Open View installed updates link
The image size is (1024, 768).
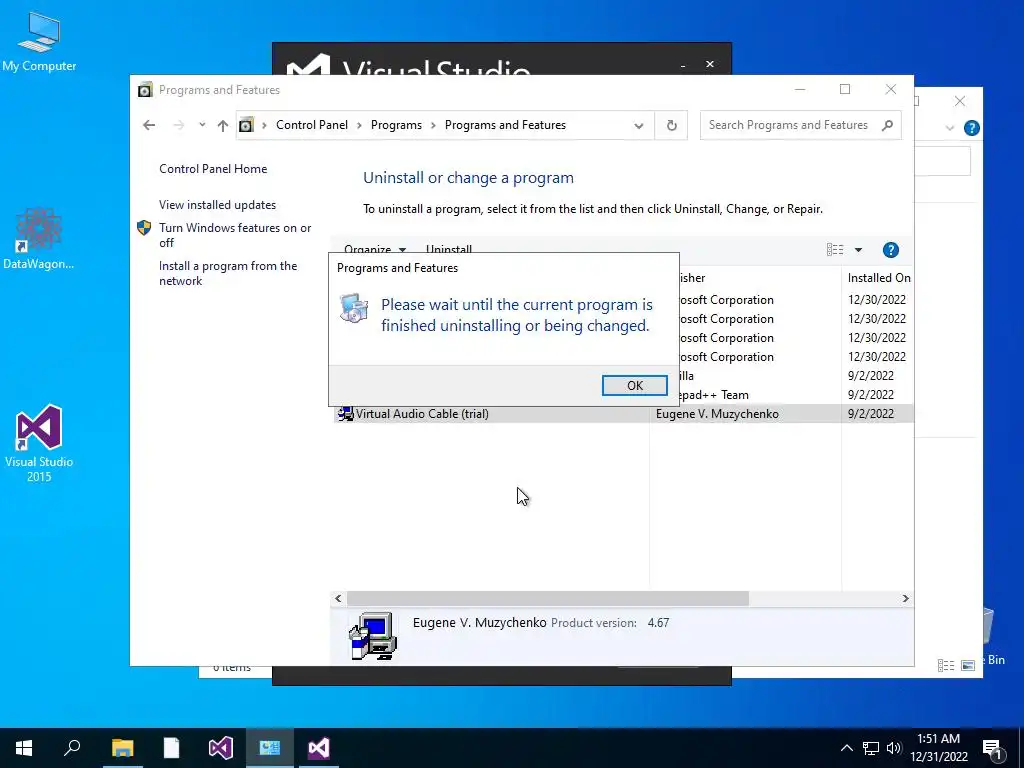[x=217, y=204]
